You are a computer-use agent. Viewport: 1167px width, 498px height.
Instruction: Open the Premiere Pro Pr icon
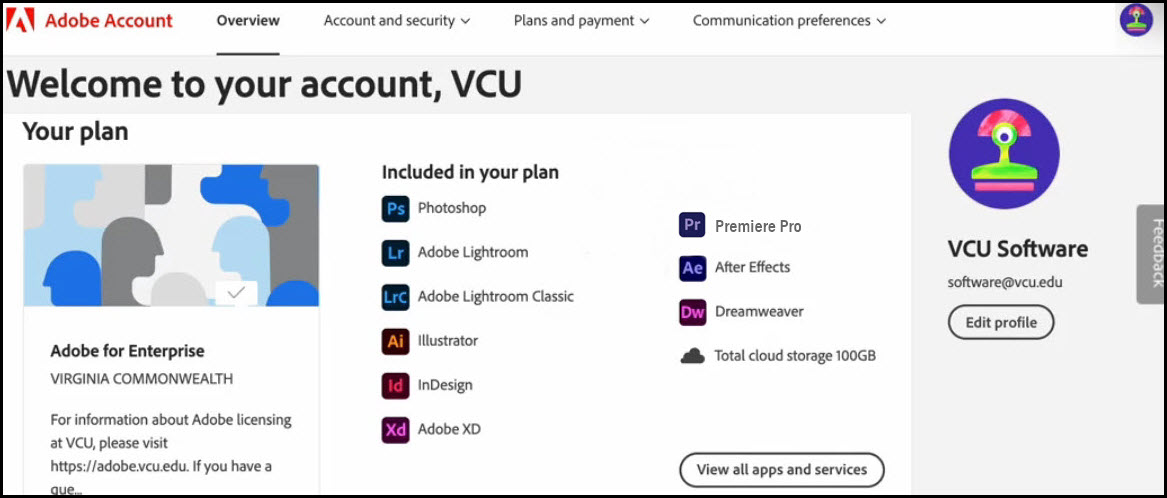pyautogui.click(x=692, y=225)
